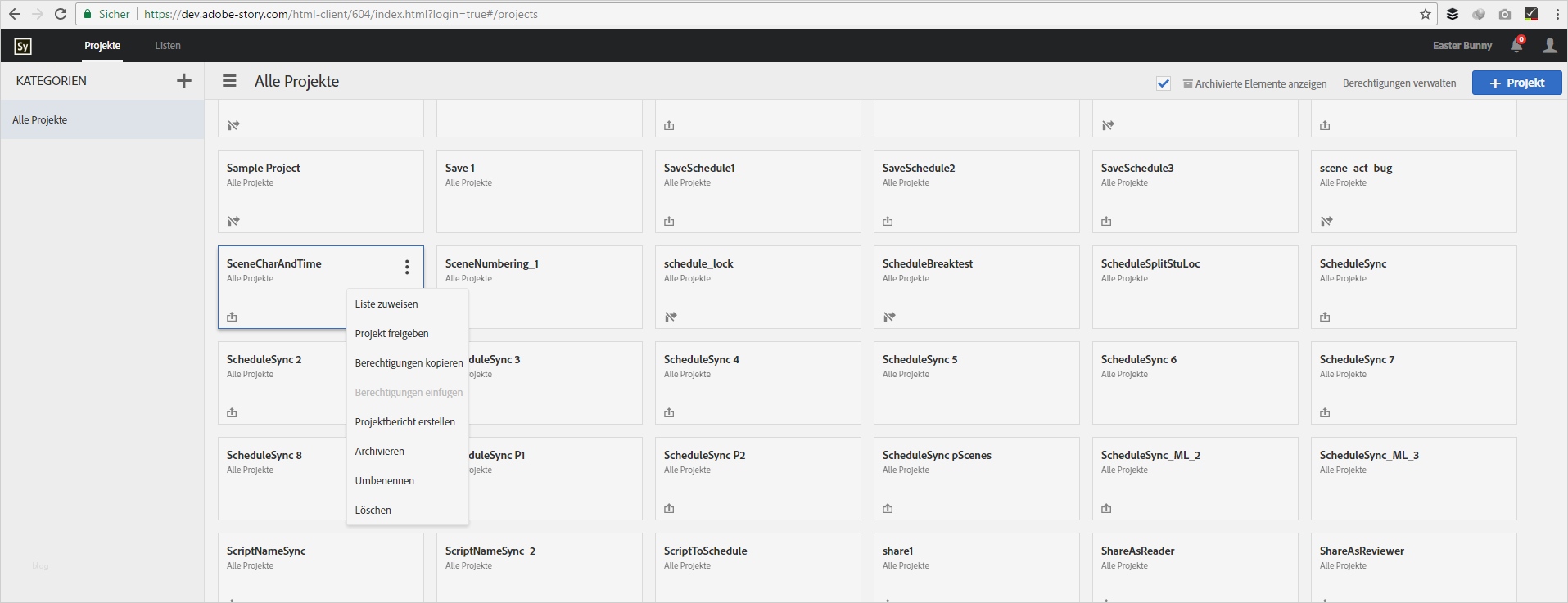Click the share icon on SaveSchedule2 card

pos(888,221)
